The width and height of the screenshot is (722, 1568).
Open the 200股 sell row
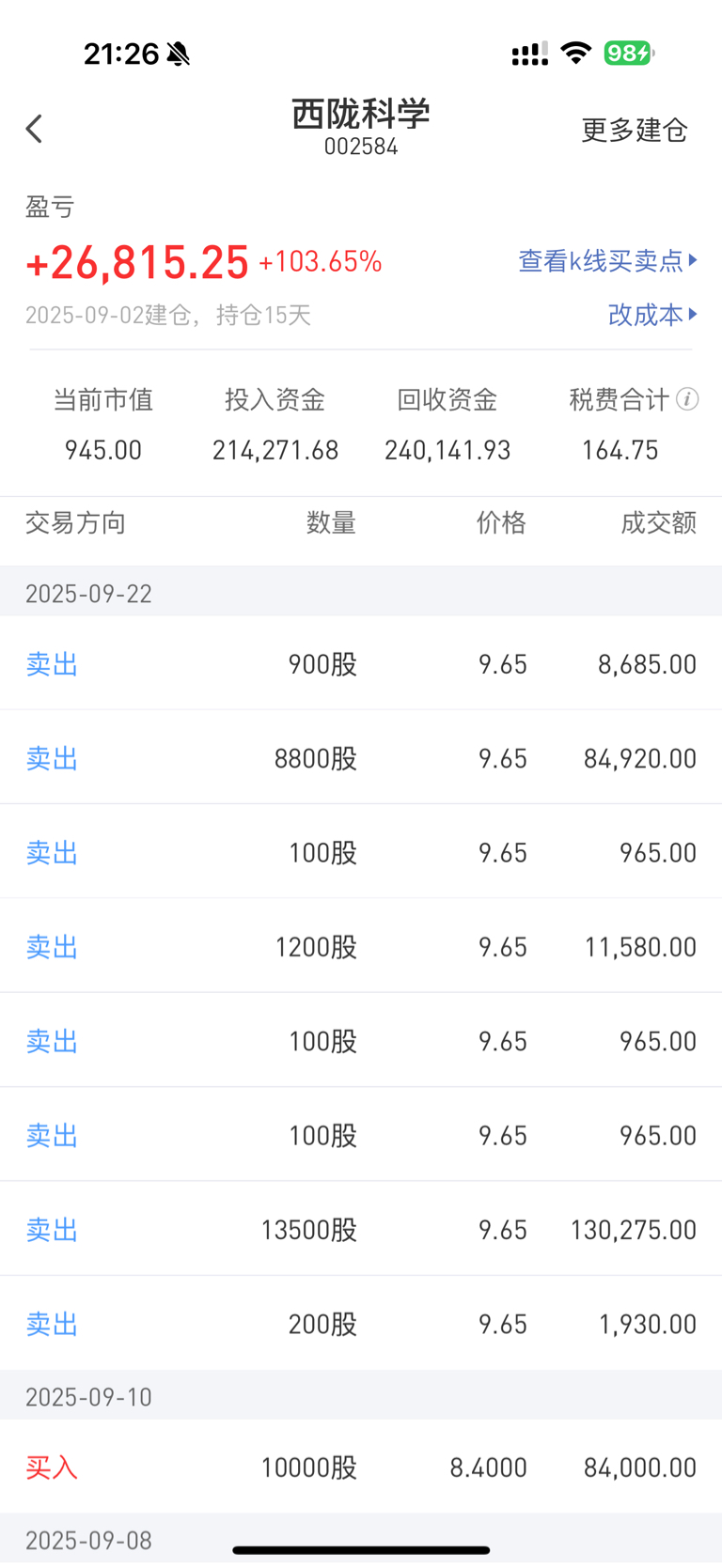coord(361,1323)
